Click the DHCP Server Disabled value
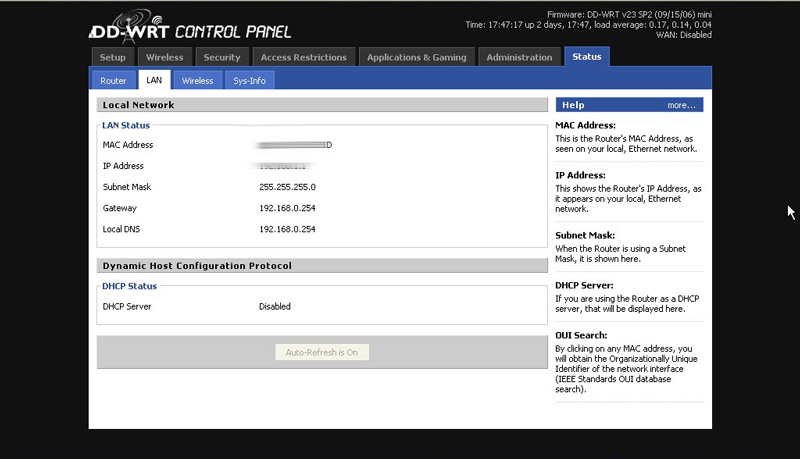 [x=275, y=307]
